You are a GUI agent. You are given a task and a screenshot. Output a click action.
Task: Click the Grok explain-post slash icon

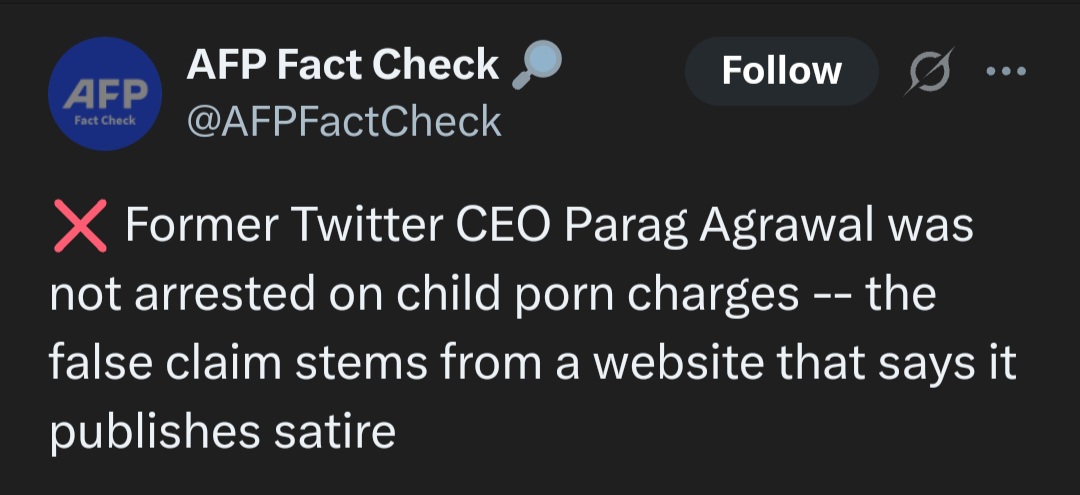(x=929, y=71)
